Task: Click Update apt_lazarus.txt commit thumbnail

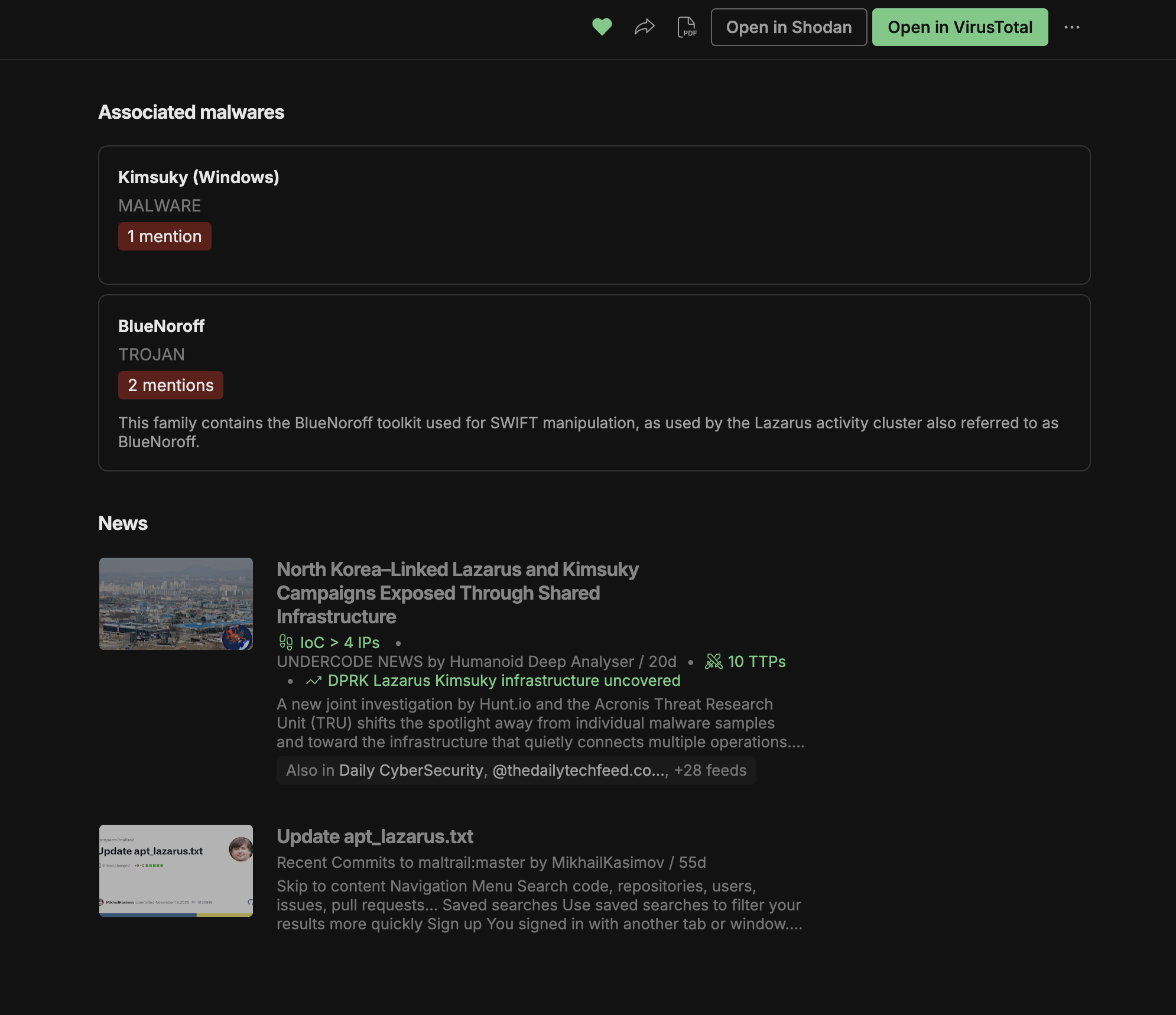Action: 176,870
